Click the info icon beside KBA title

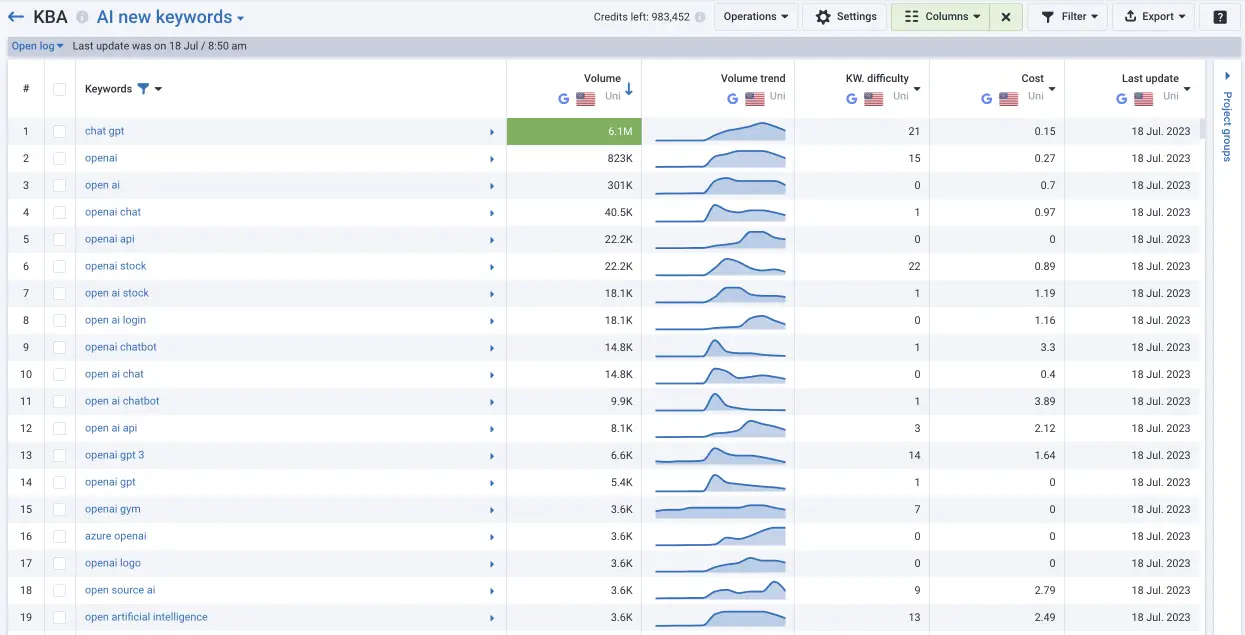tap(82, 18)
